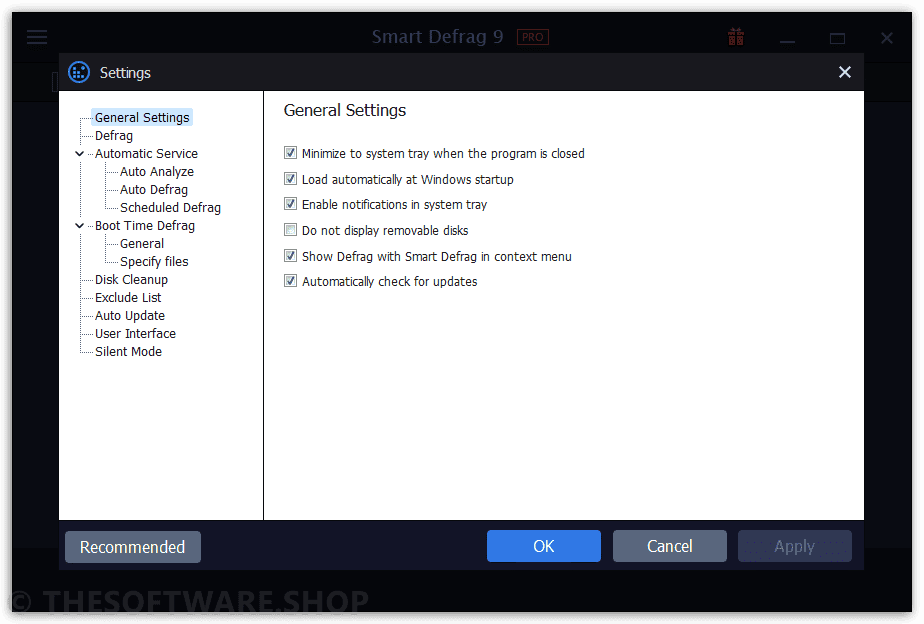Image resolution: width=924 pixels, height=624 pixels.
Task: Toggle Show Defrag in context menu checkbox
Action: [290, 256]
